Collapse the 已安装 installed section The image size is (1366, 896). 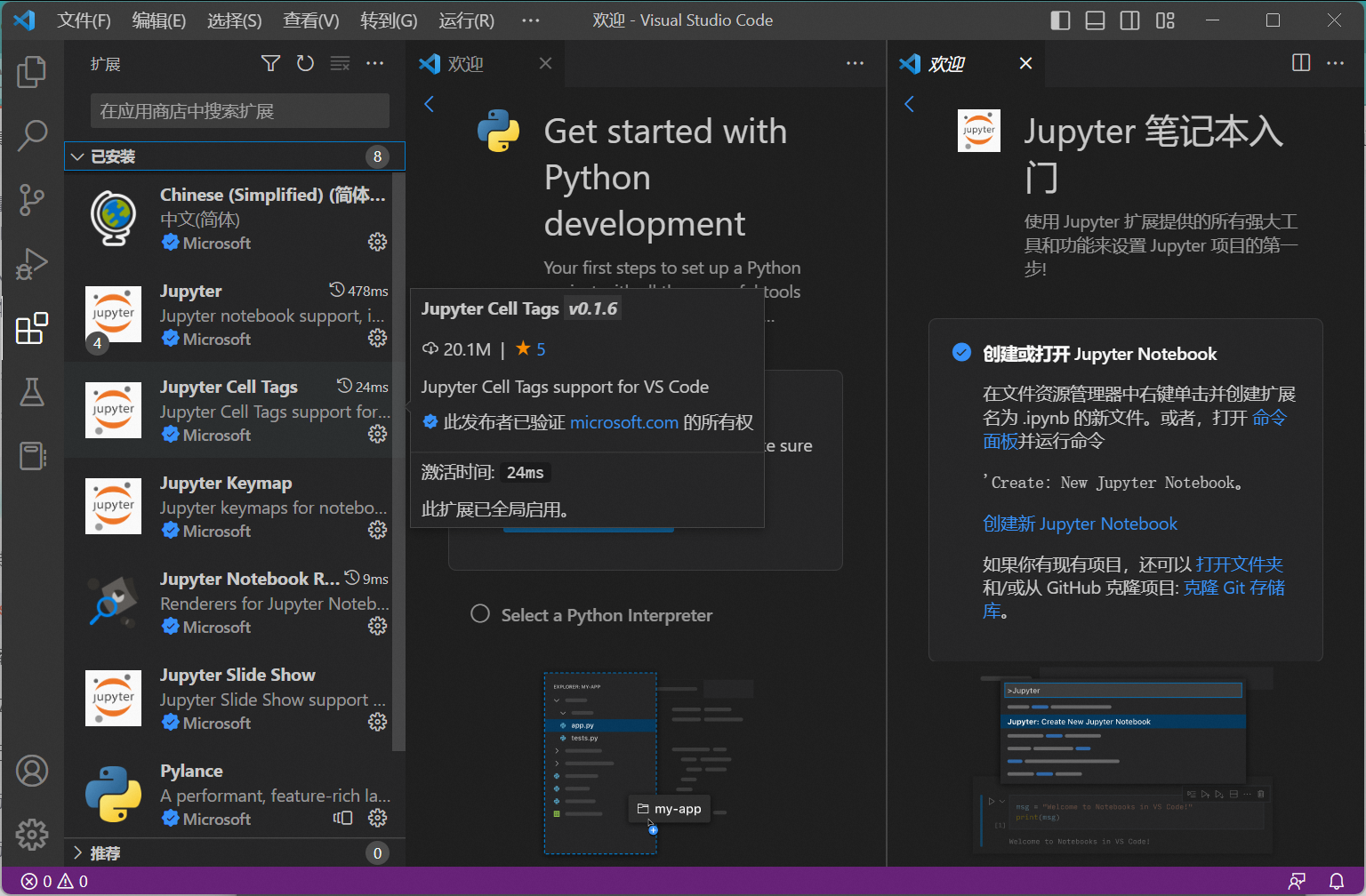coord(235,156)
